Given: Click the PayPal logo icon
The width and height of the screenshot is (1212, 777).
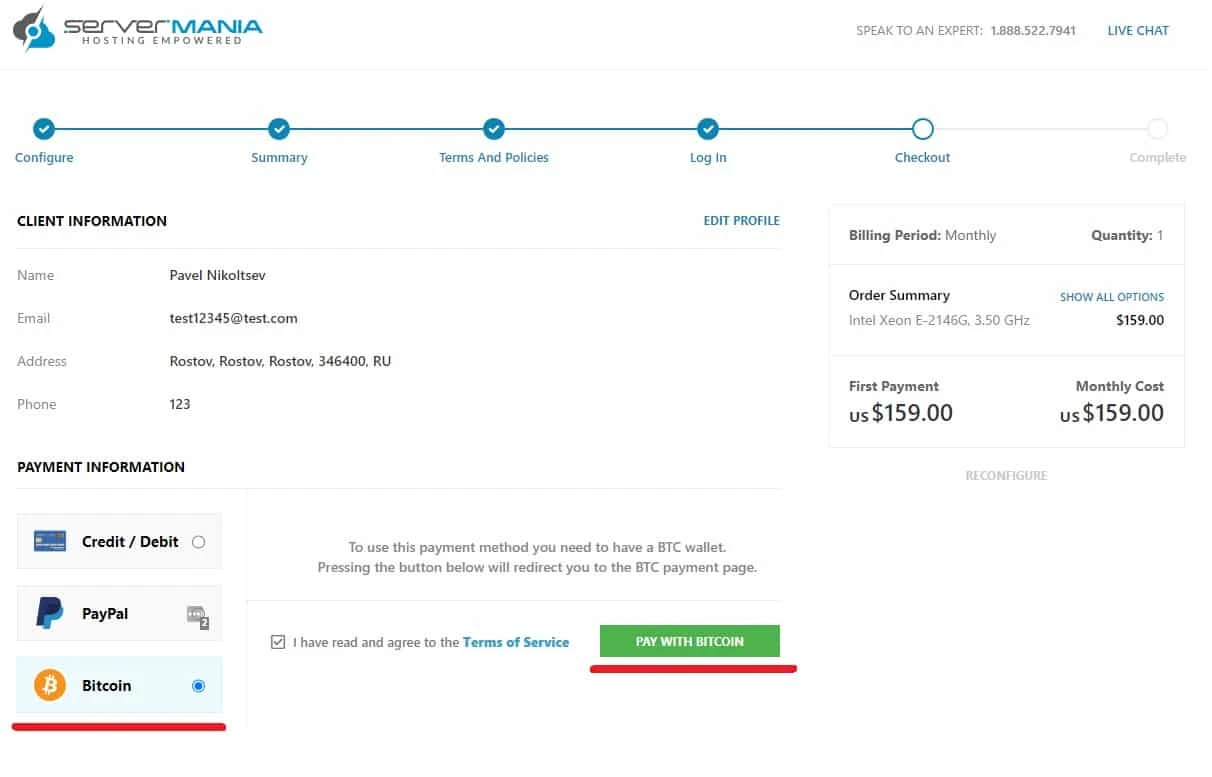Looking at the screenshot, I should click(x=50, y=613).
